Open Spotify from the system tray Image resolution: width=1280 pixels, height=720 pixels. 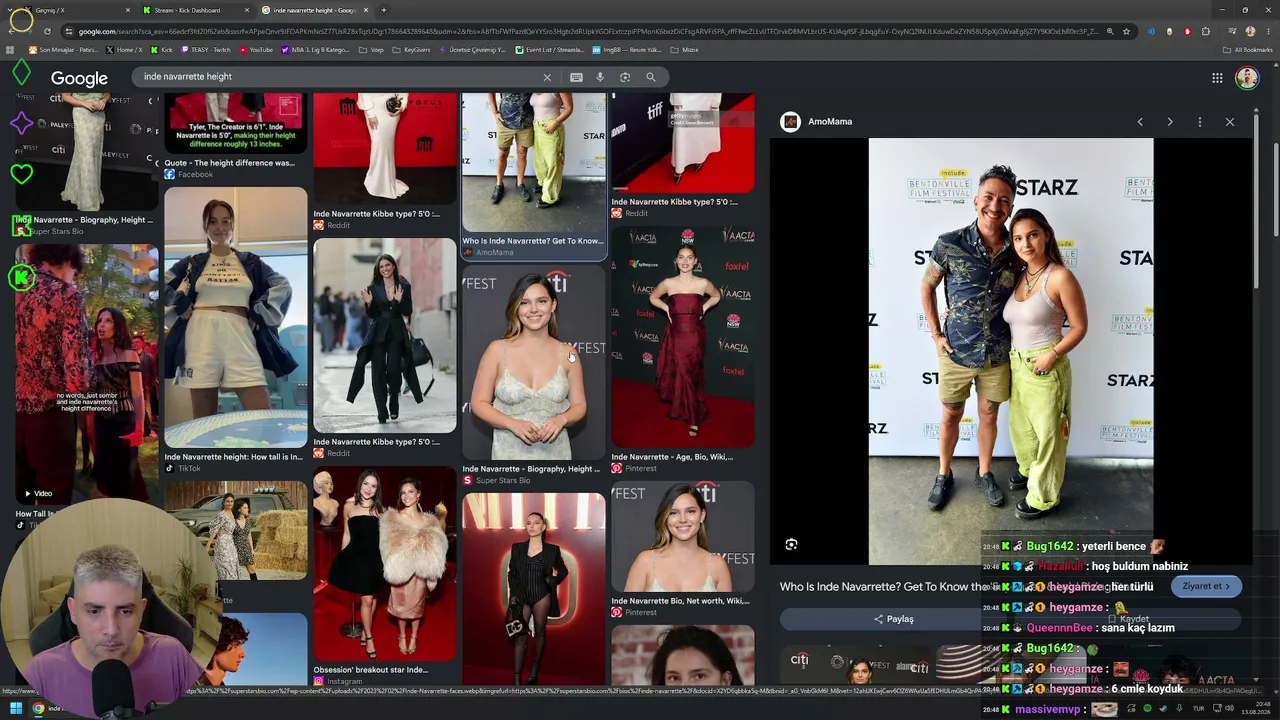1147,709
